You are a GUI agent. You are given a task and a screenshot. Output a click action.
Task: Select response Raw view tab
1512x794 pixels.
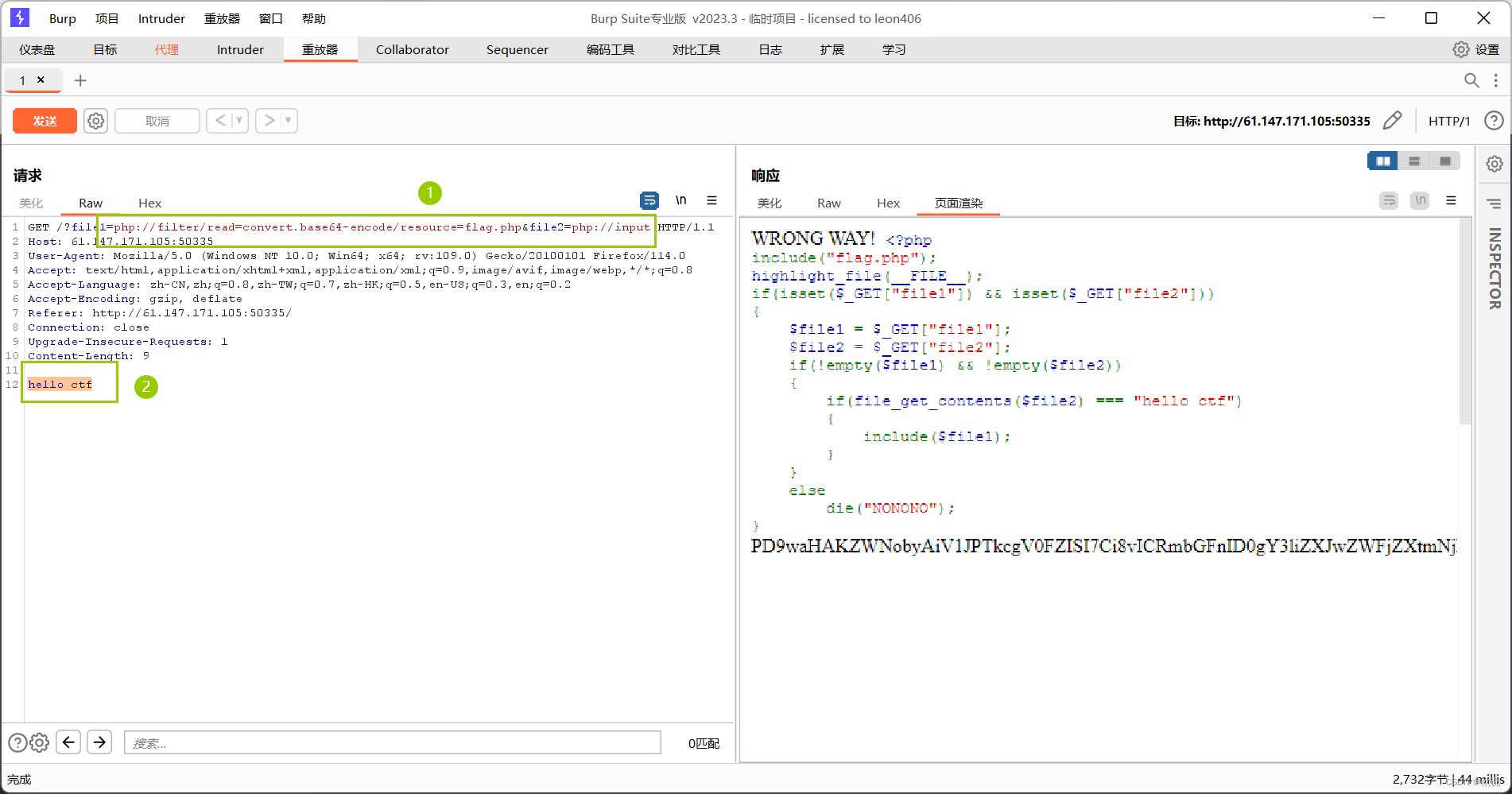(829, 203)
